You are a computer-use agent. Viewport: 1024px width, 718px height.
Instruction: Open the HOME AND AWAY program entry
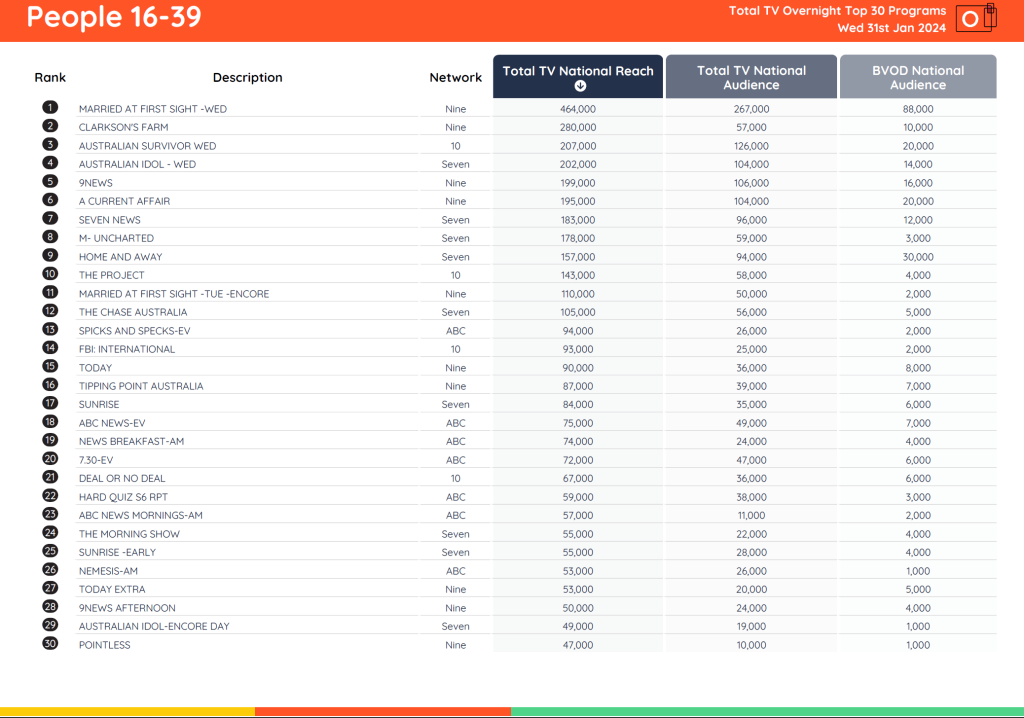120,256
